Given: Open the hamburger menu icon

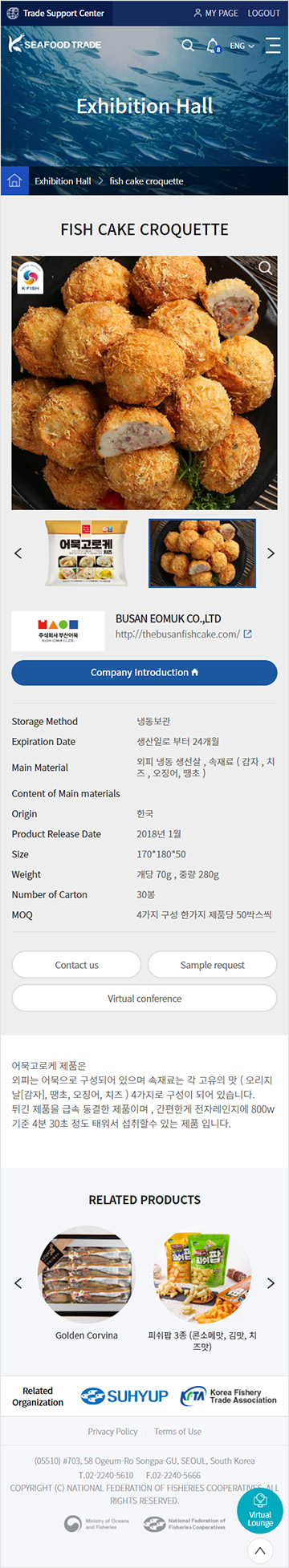Looking at the screenshot, I should tap(273, 45).
